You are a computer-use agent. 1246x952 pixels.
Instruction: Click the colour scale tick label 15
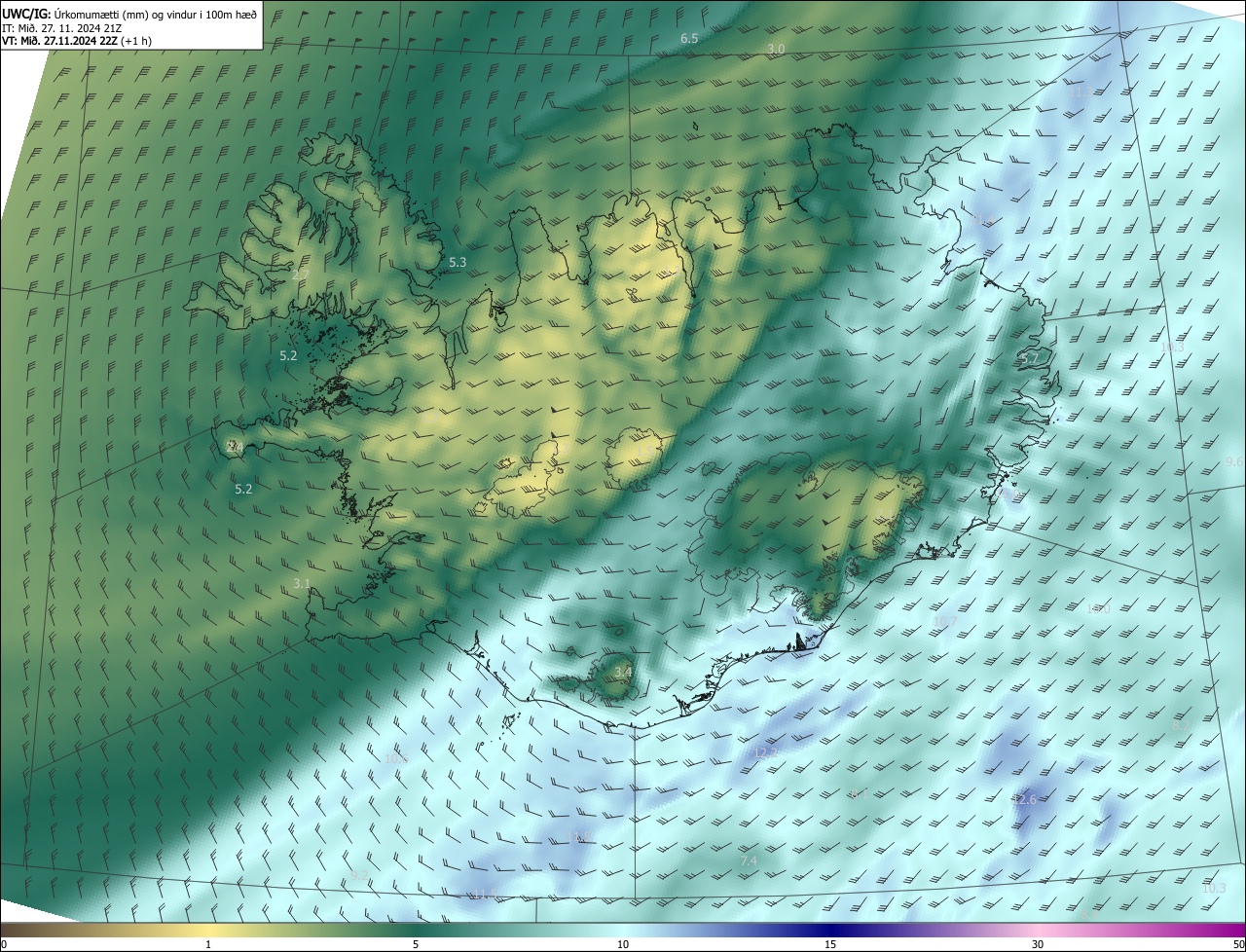coord(830,945)
